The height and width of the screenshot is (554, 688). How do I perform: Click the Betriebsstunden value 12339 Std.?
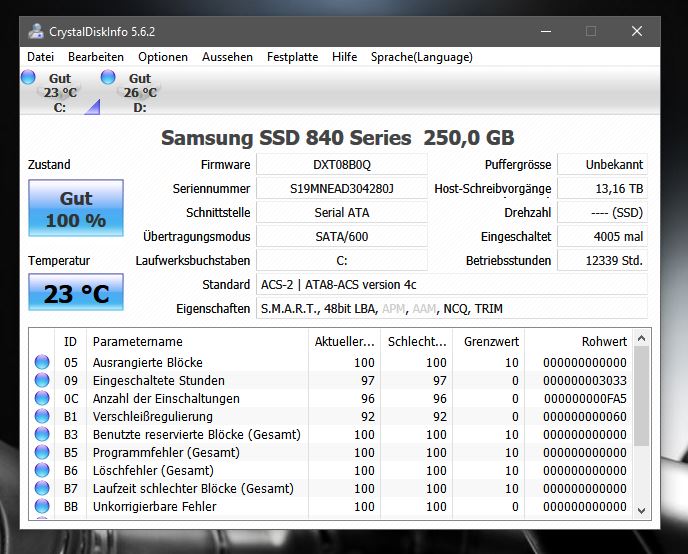(602, 261)
